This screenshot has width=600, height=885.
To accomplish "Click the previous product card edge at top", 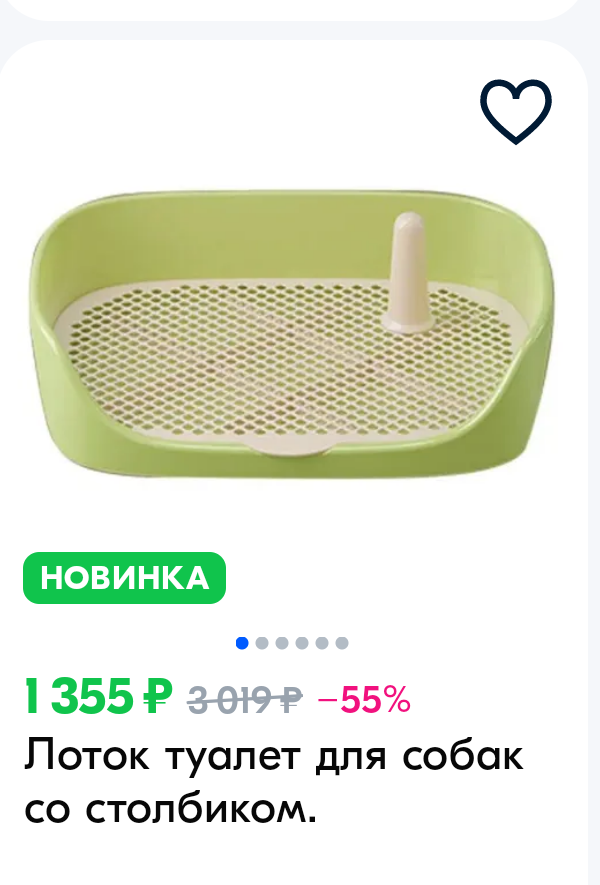I will (x=294, y=10).
